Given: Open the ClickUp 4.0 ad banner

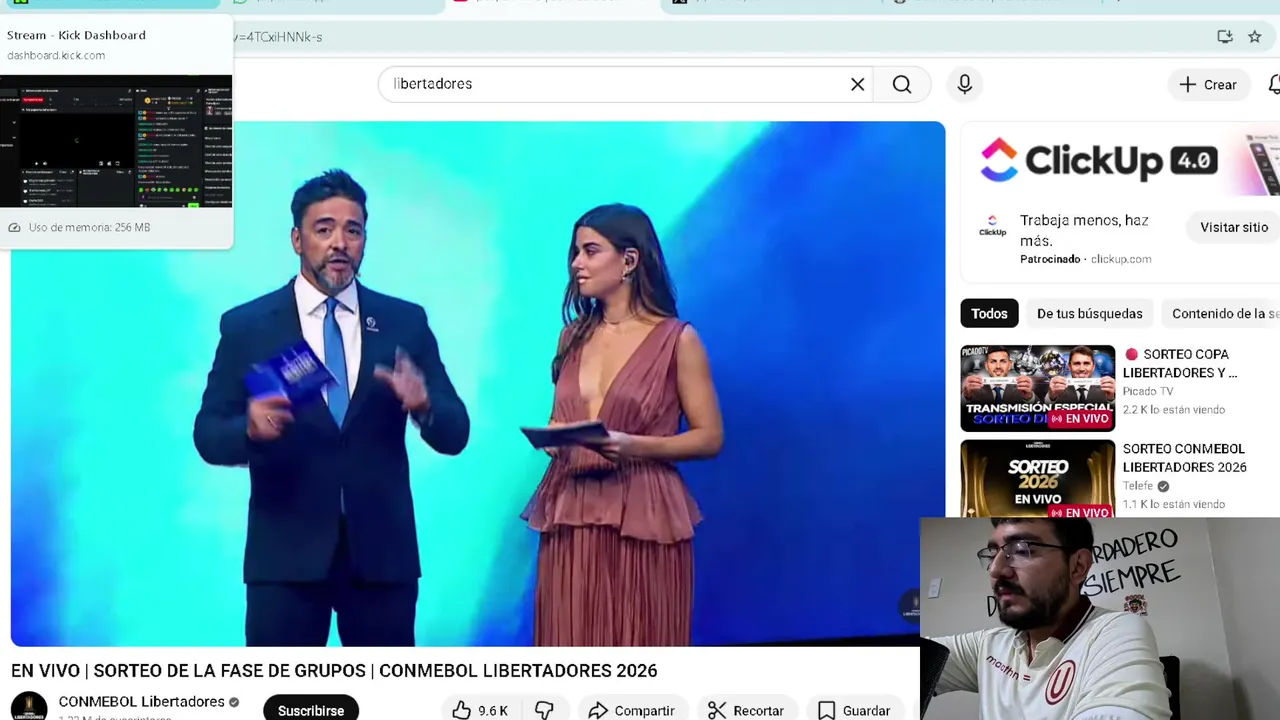Looking at the screenshot, I should 1120,160.
